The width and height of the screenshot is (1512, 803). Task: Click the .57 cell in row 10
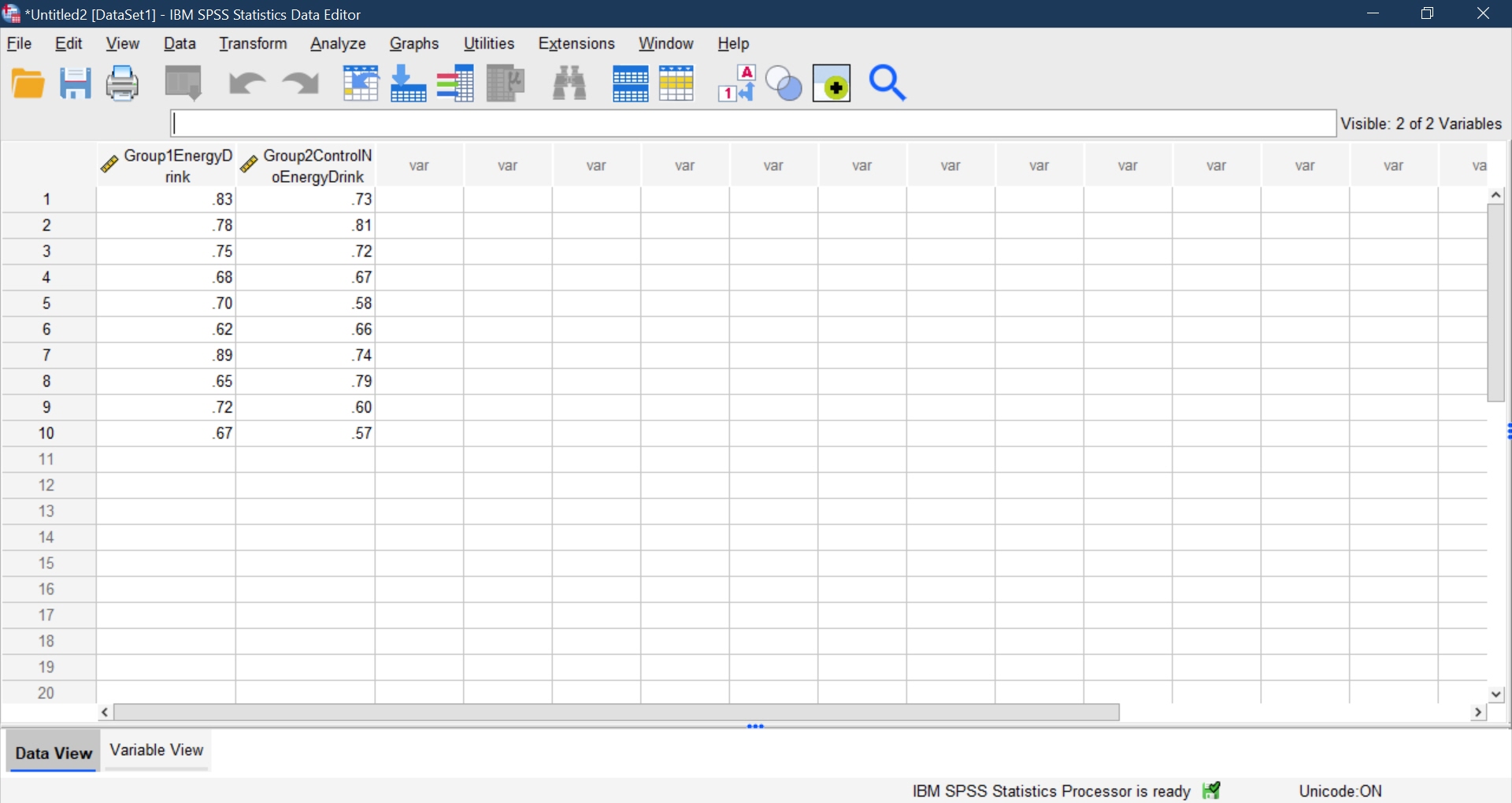click(x=306, y=434)
